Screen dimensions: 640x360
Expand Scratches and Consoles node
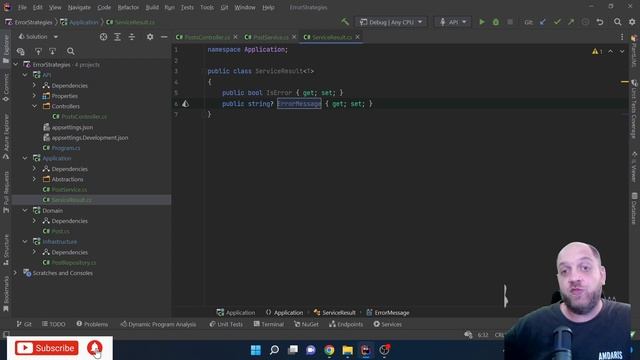click(16, 273)
